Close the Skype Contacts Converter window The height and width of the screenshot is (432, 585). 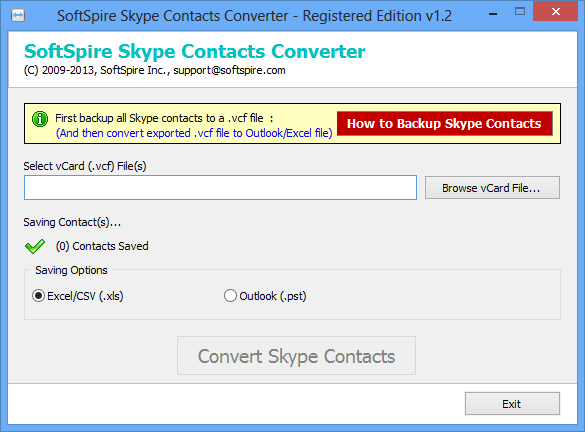[x=556, y=12]
